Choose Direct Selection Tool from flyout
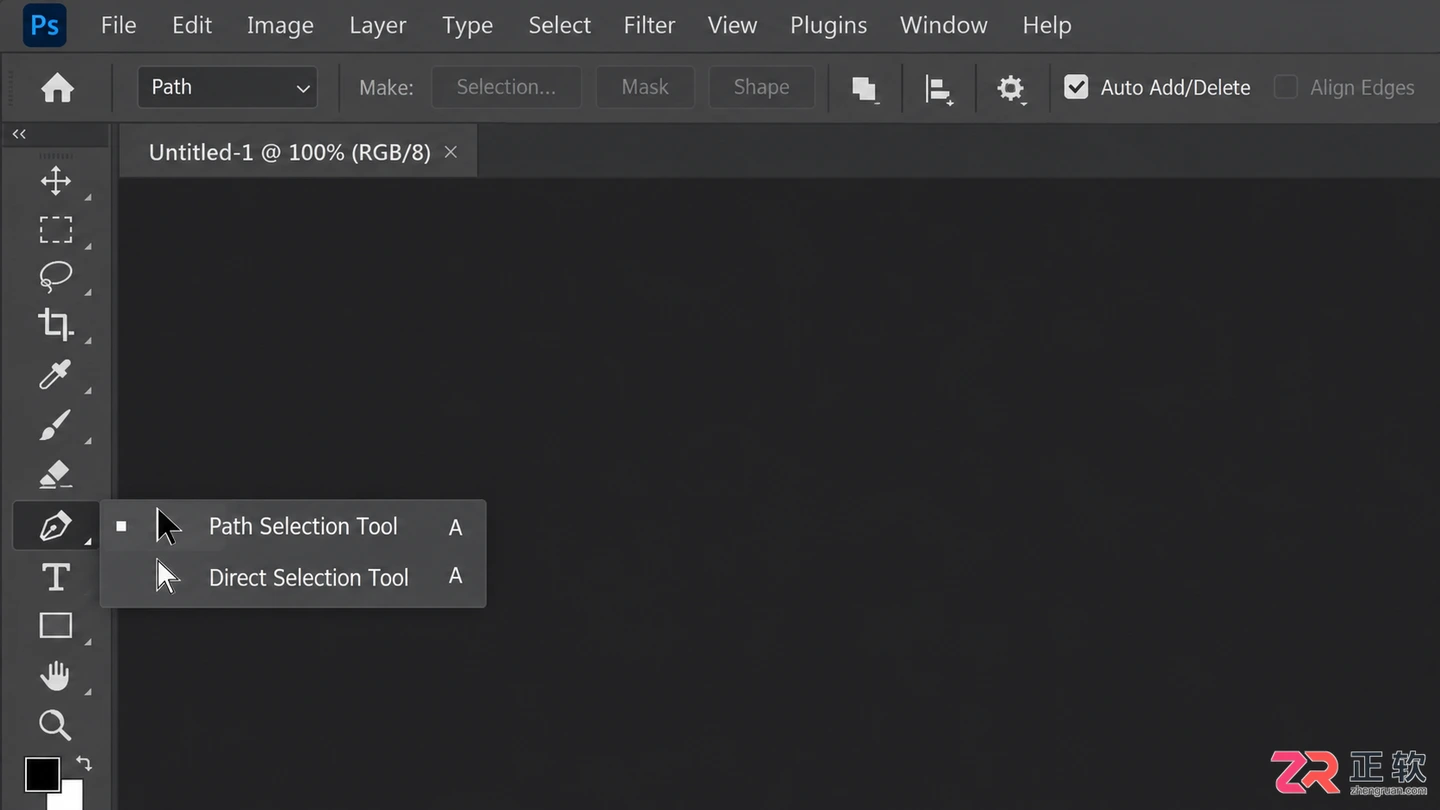Viewport: 1440px width, 810px height. [293, 577]
